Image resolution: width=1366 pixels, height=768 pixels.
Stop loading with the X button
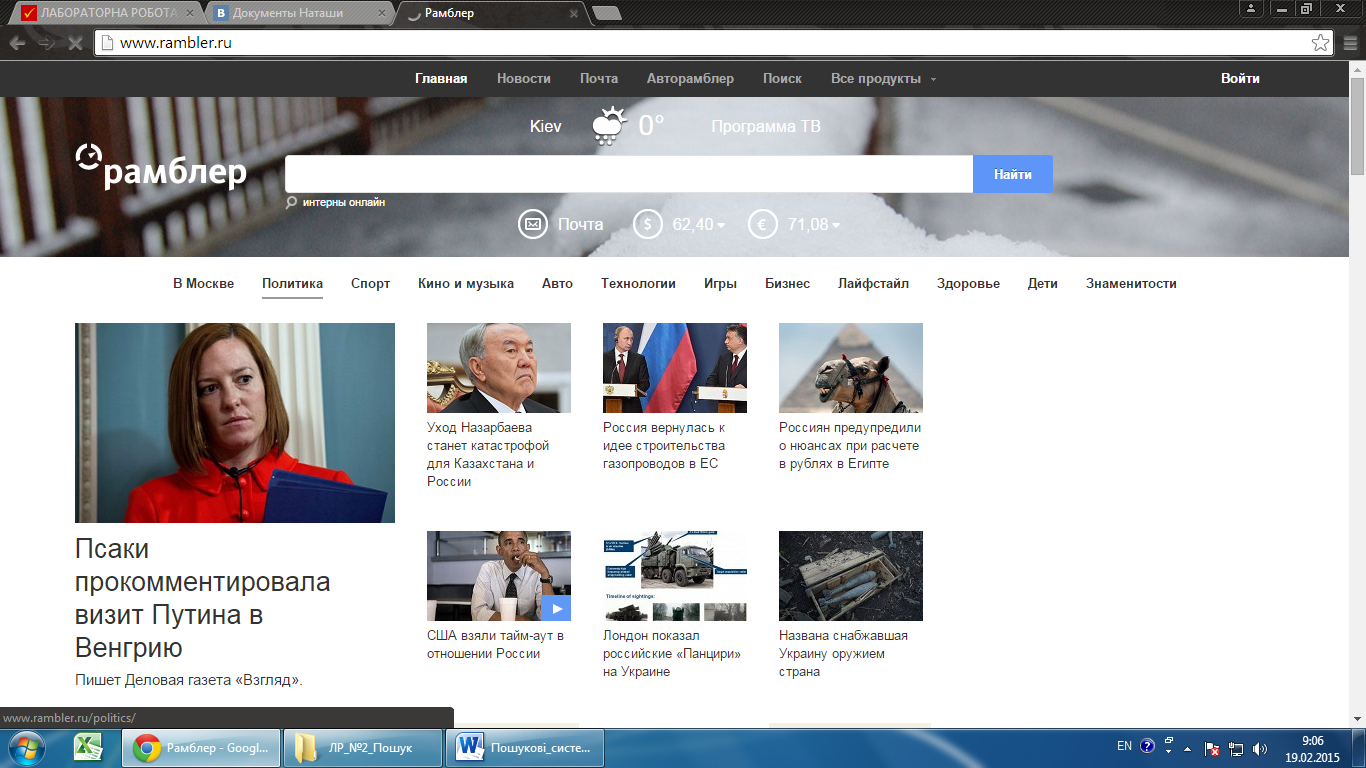pyautogui.click(x=74, y=43)
